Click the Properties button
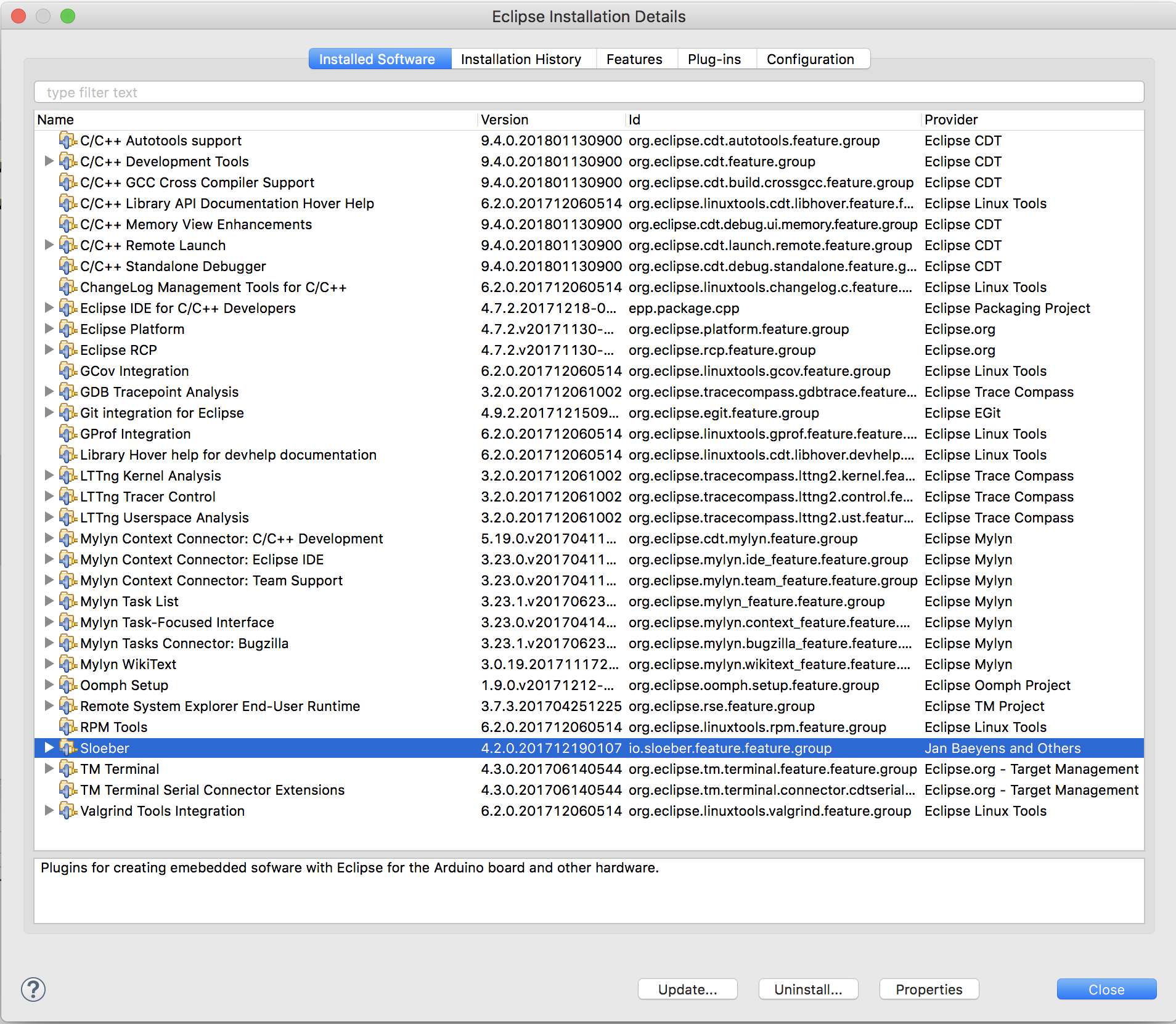This screenshot has width=1176, height=1024. [x=928, y=989]
